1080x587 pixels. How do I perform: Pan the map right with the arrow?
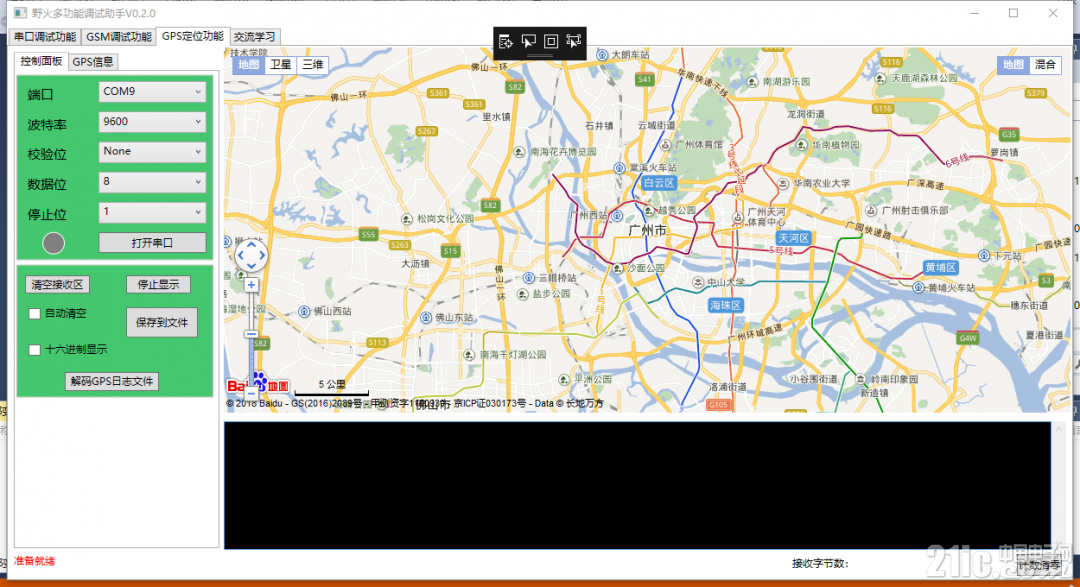(262, 256)
